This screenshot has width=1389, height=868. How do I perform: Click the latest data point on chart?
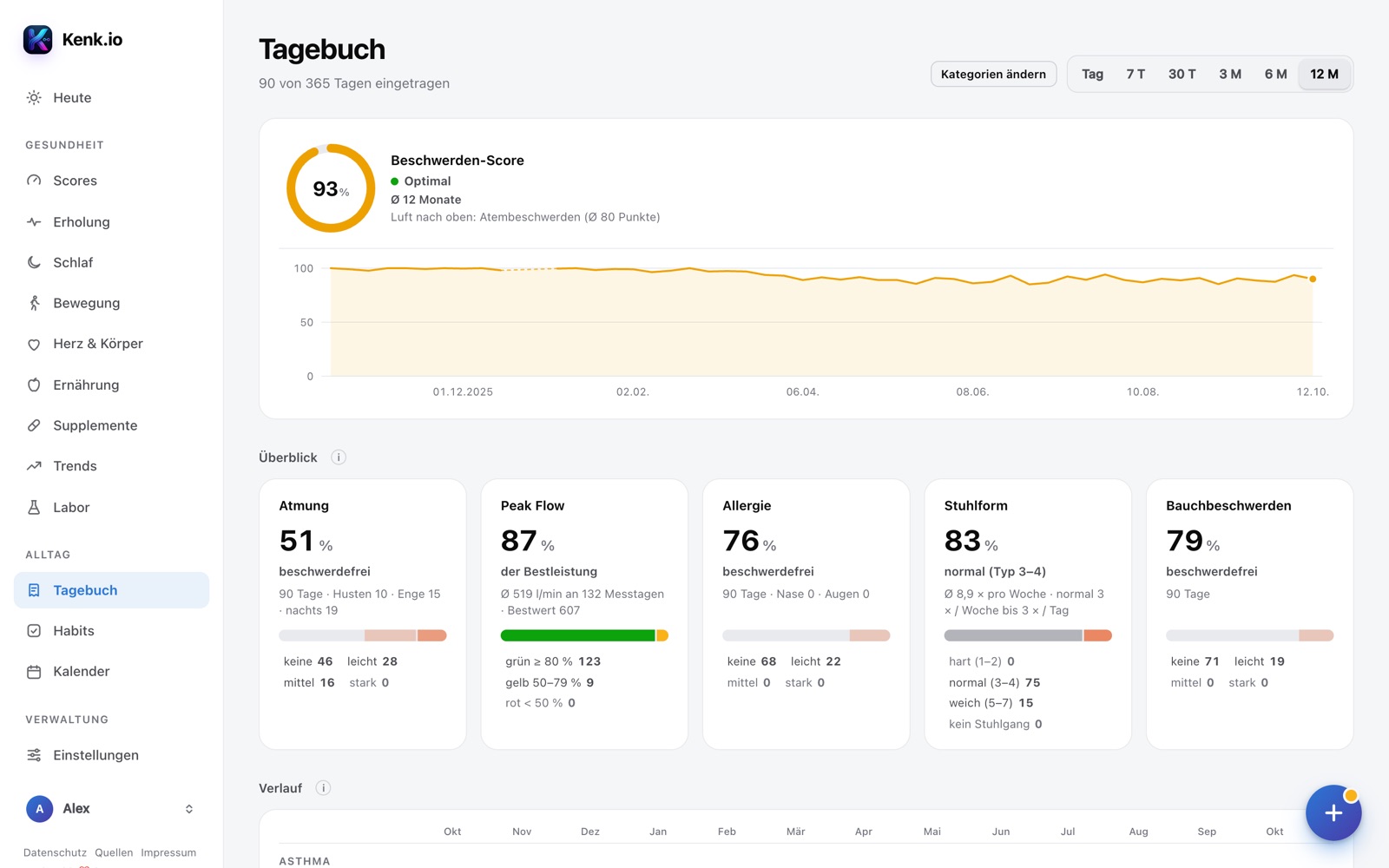coord(1313,279)
